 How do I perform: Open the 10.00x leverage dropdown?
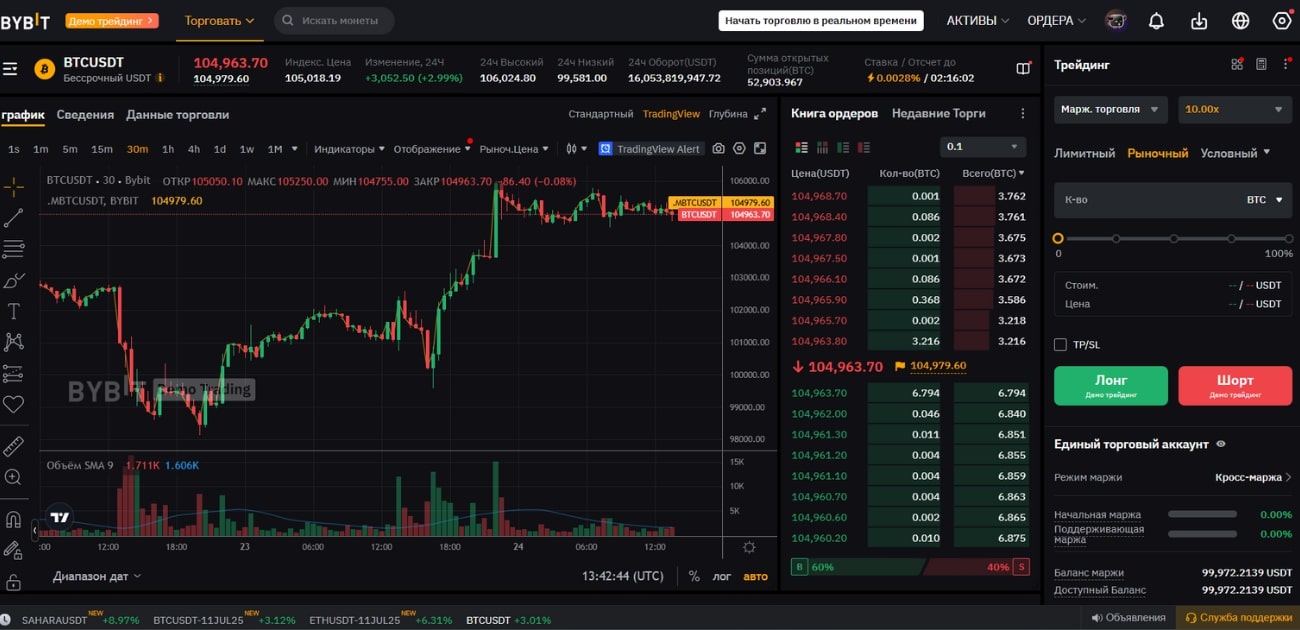coord(1235,109)
